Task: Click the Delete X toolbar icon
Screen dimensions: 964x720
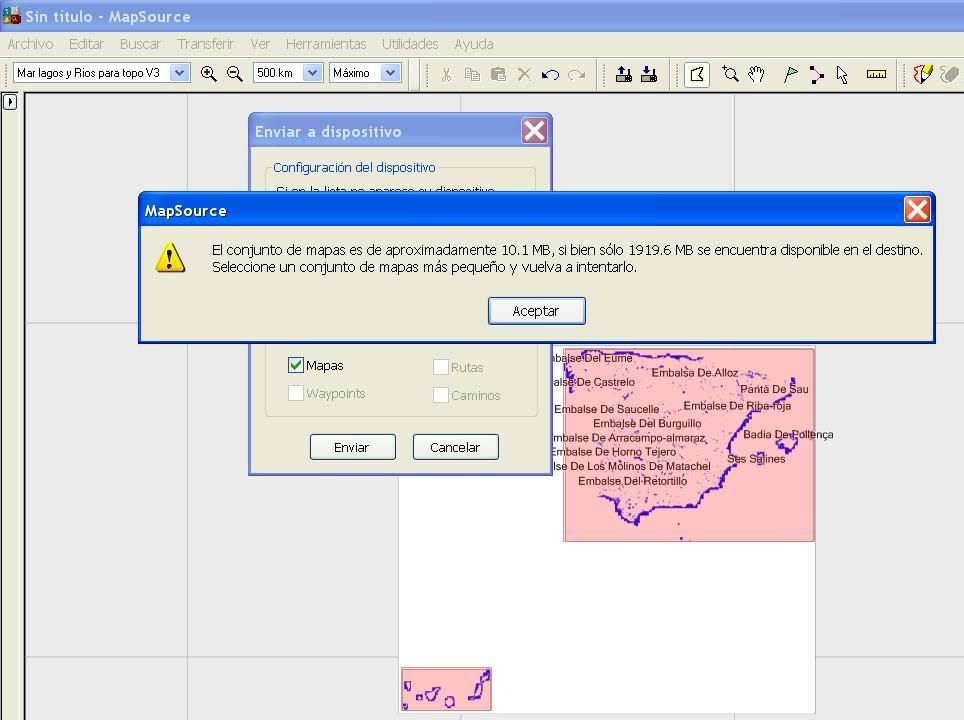Action: (524, 74)
